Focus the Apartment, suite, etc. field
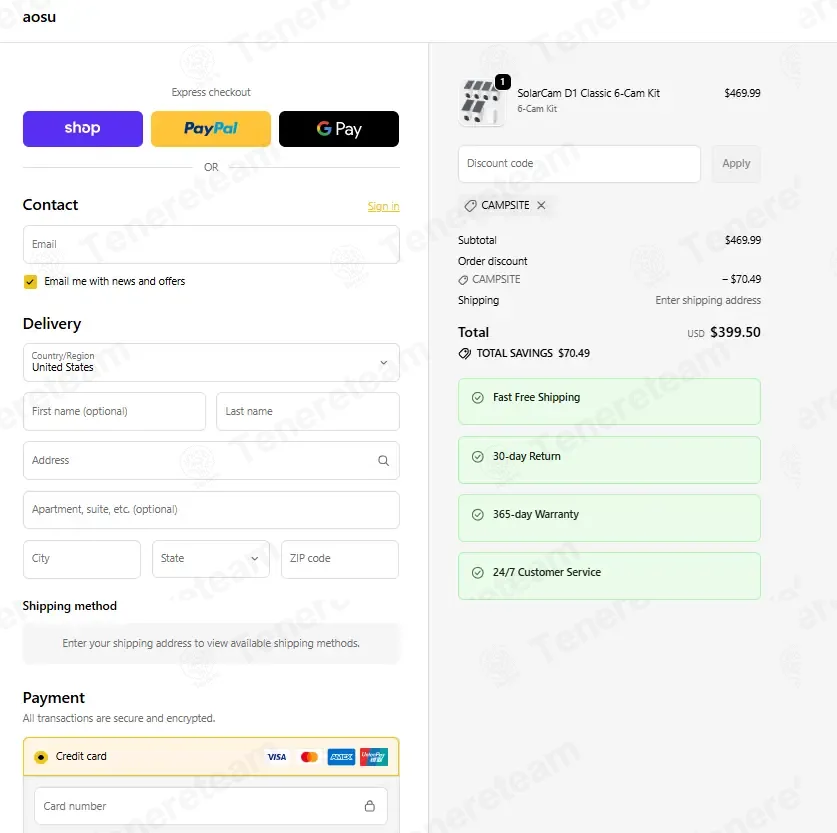 (x=211, y=510)
